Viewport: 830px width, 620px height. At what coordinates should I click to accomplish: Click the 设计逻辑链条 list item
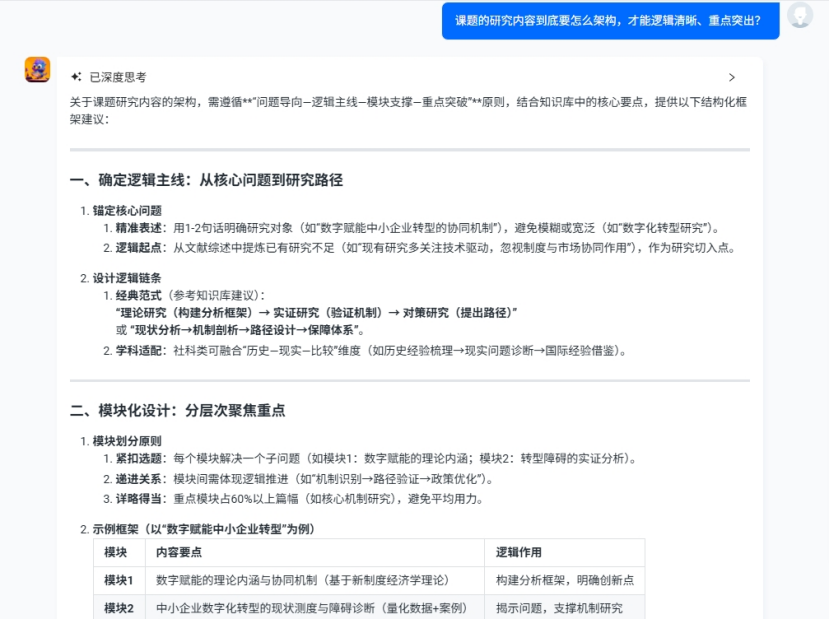point(127,278)
